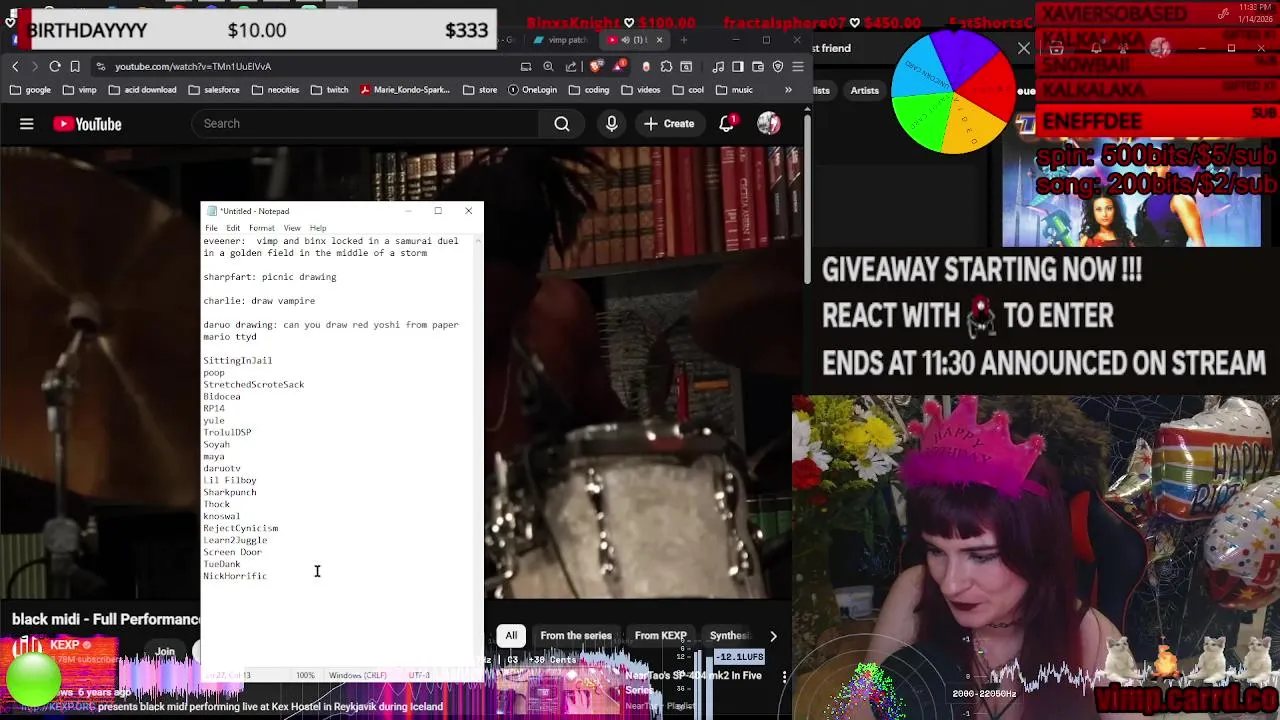Show next filter chips with arrow
Screen dimensions: 1280x720
(x=773, y=636)
